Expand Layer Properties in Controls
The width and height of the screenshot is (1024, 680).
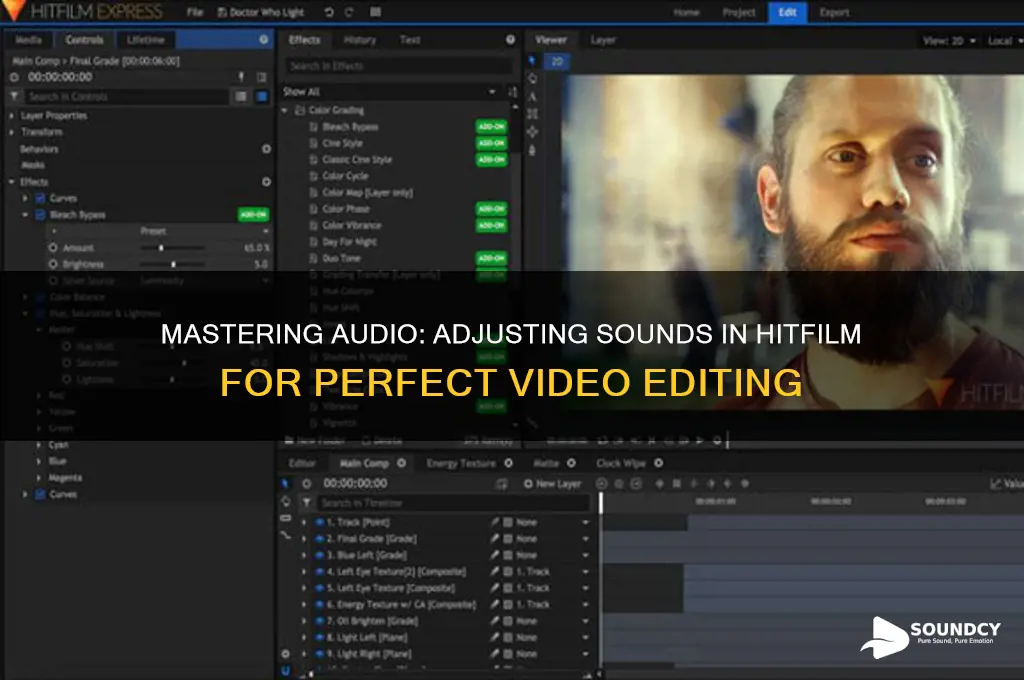click(12, 116)
